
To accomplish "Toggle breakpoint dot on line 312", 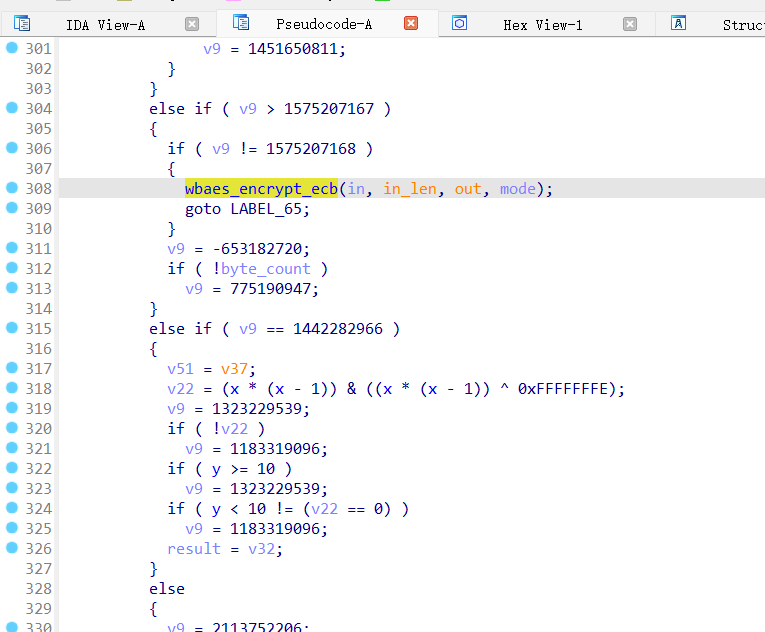I will click(x=12, y=268).
